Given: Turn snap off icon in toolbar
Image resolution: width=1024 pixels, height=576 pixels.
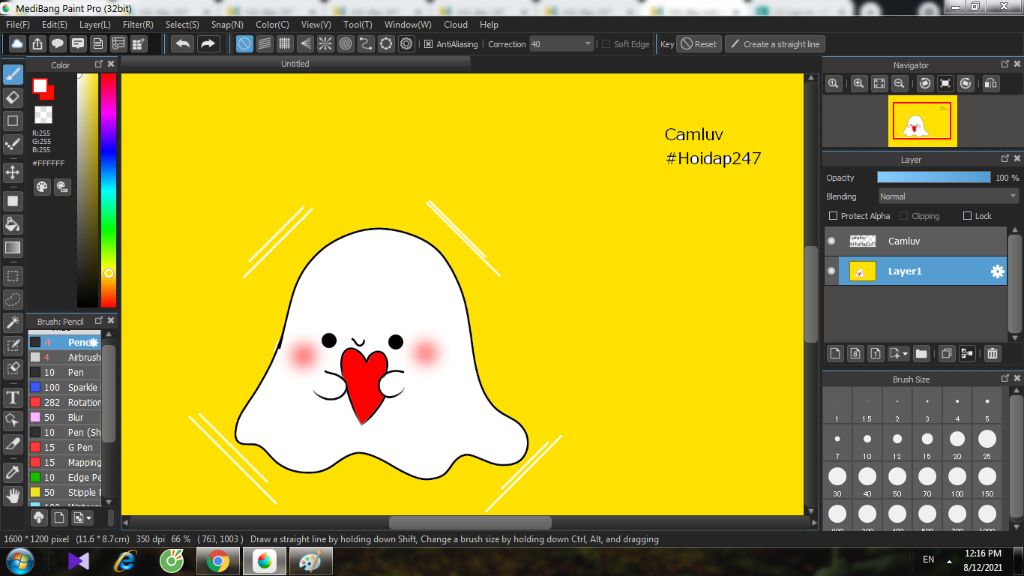Looking at the screenshot, I should [x=244, y=44].
